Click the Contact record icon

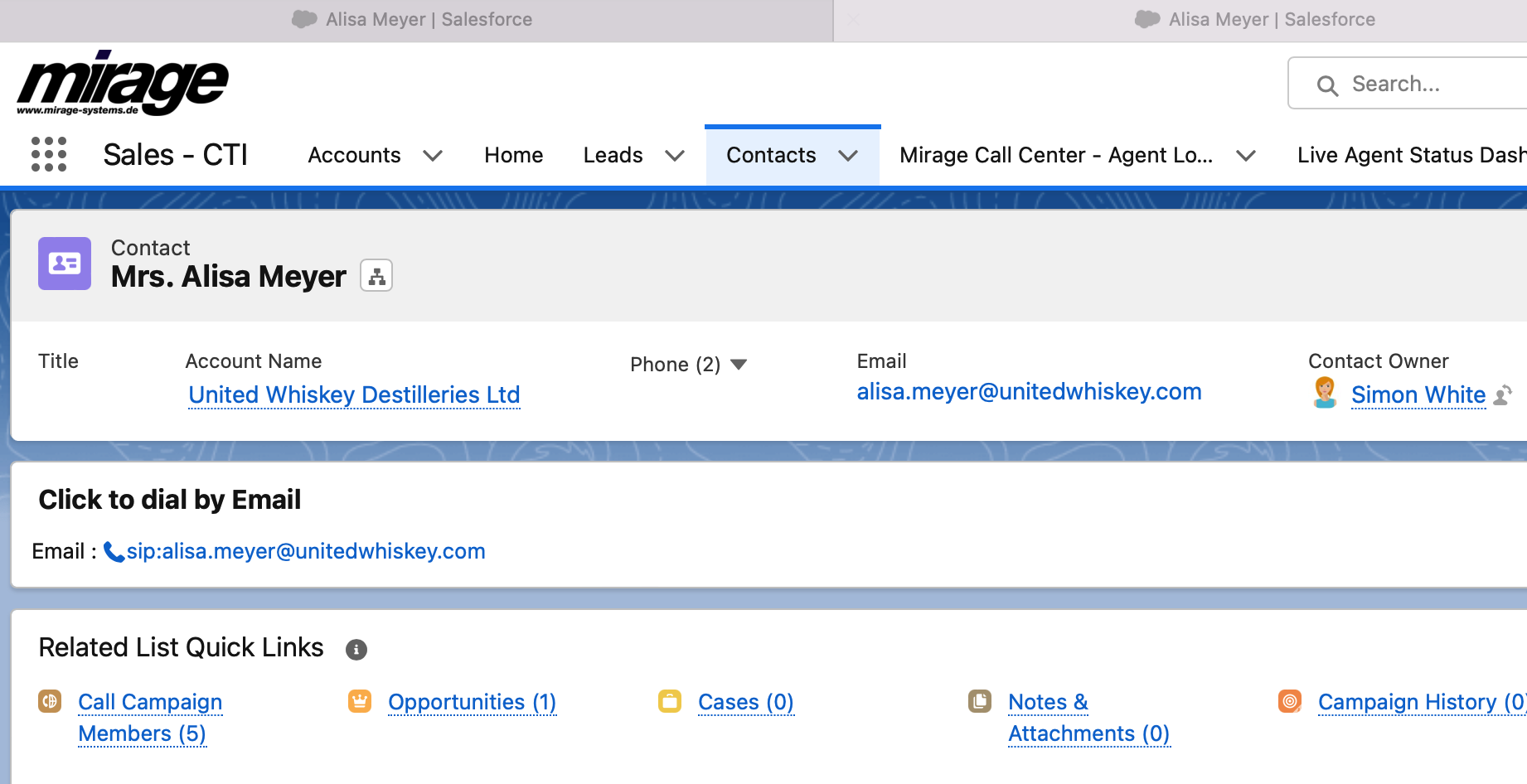65,264
